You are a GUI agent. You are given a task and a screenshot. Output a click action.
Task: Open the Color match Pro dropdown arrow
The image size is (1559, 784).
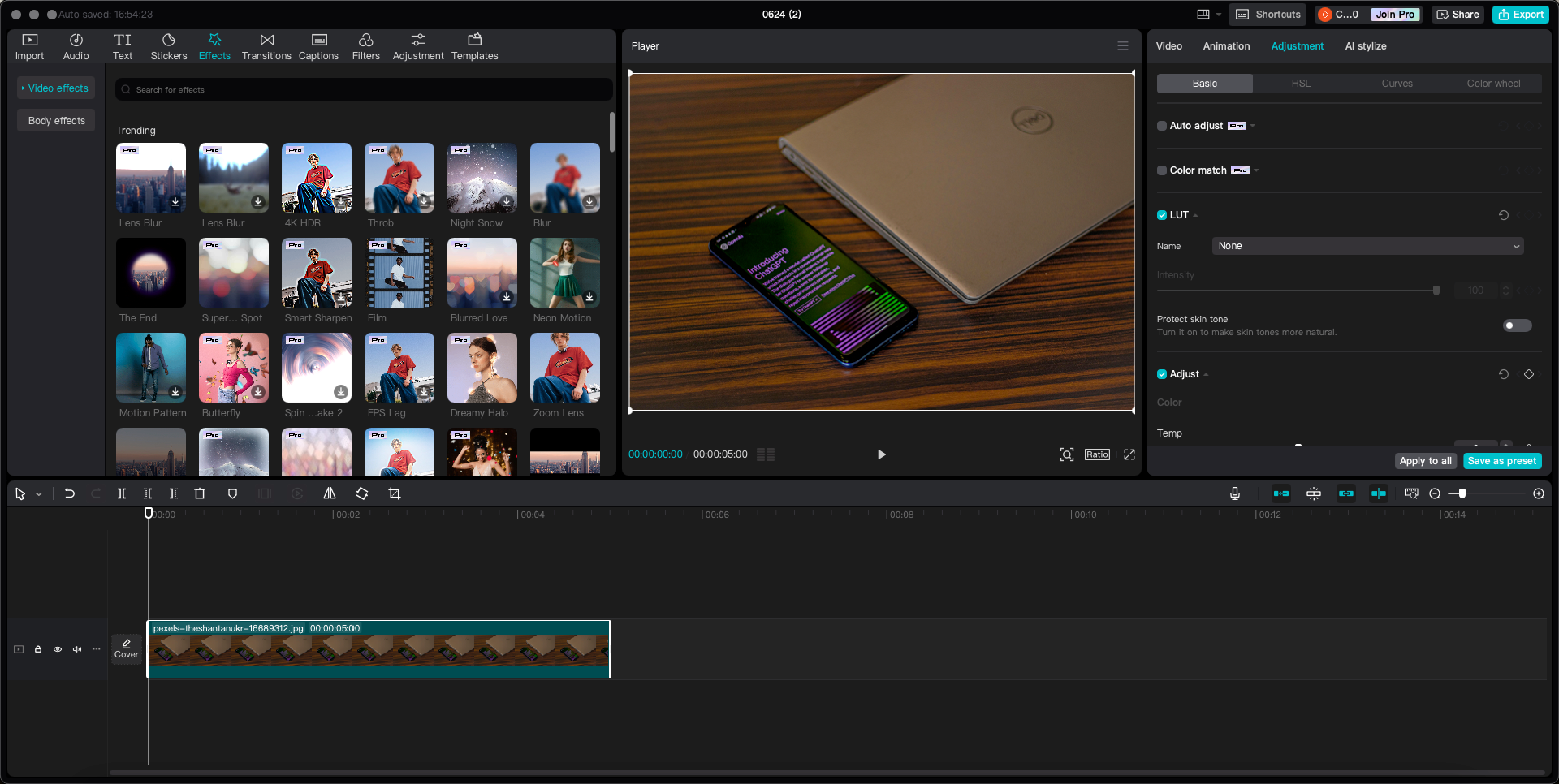(x=1256, y=170)
